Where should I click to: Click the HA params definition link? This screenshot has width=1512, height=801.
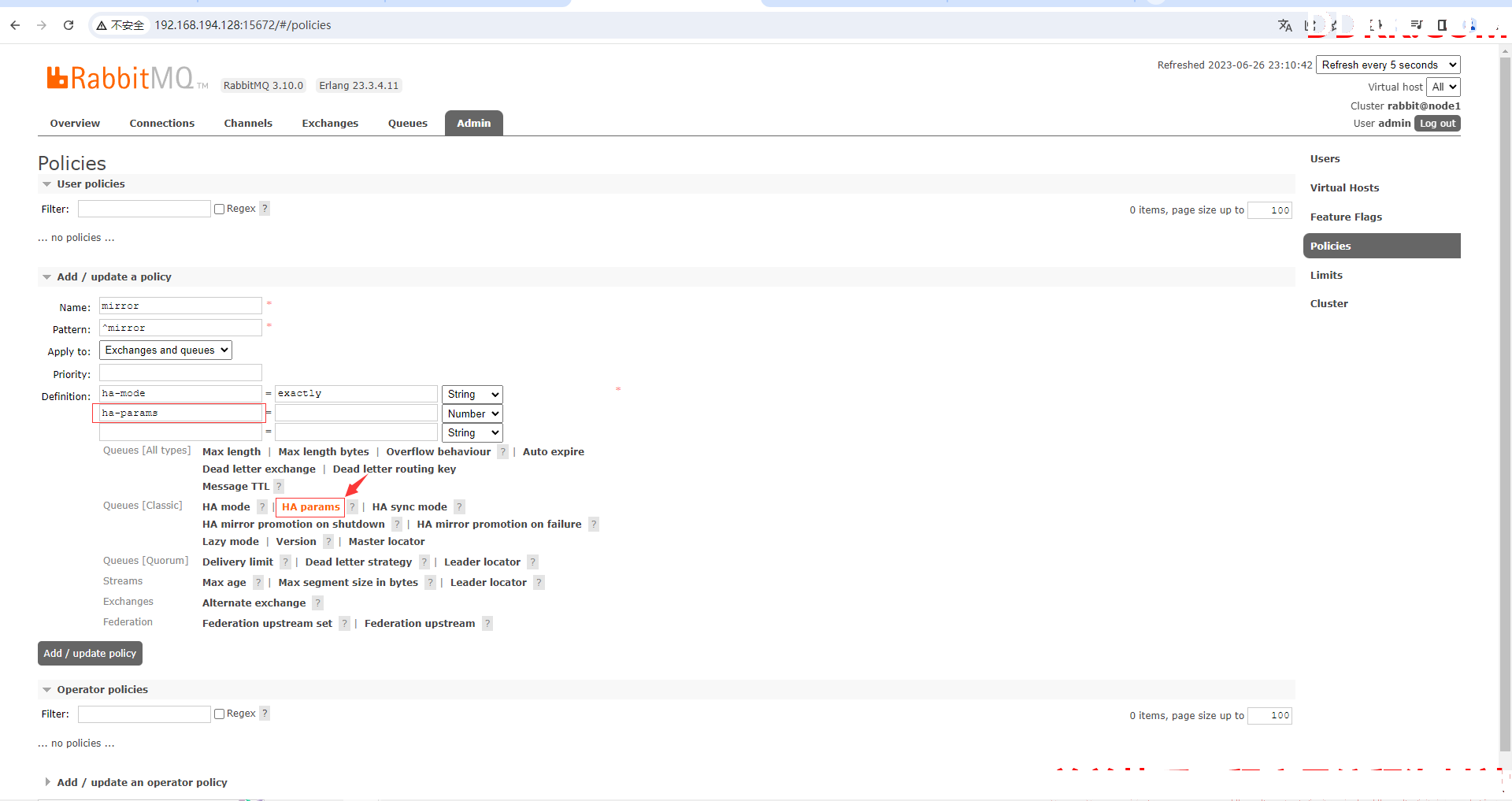[310, 507]
